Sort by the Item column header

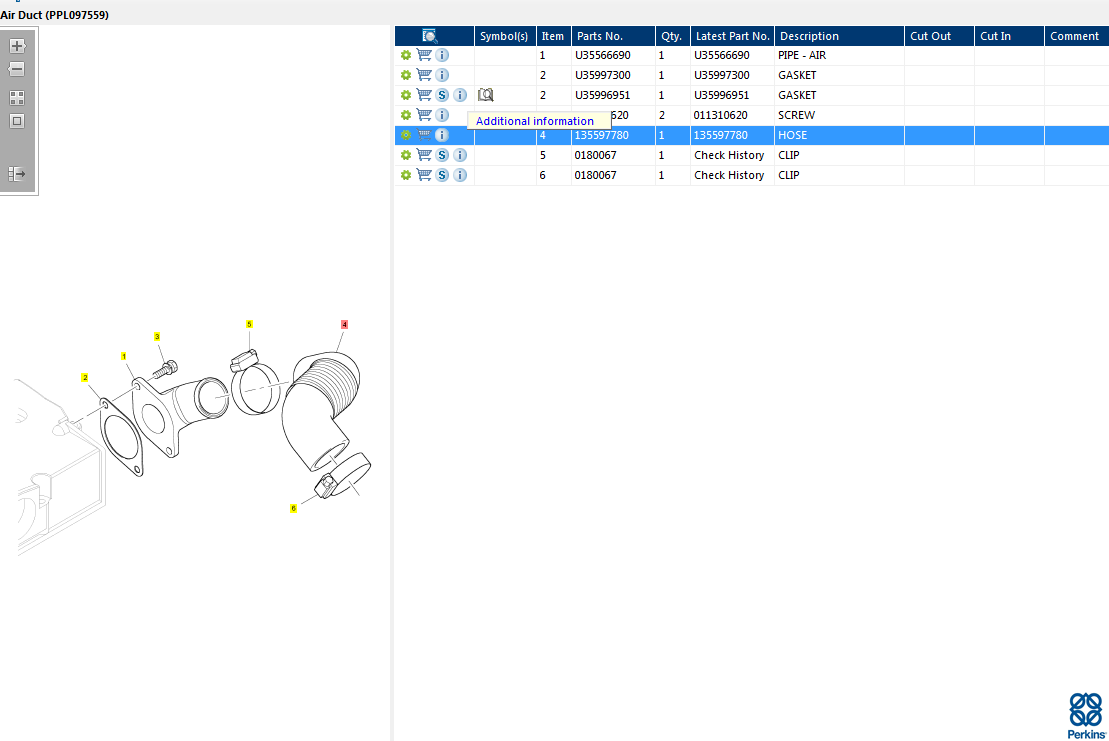pyautogui.click(x=554, y=36)
